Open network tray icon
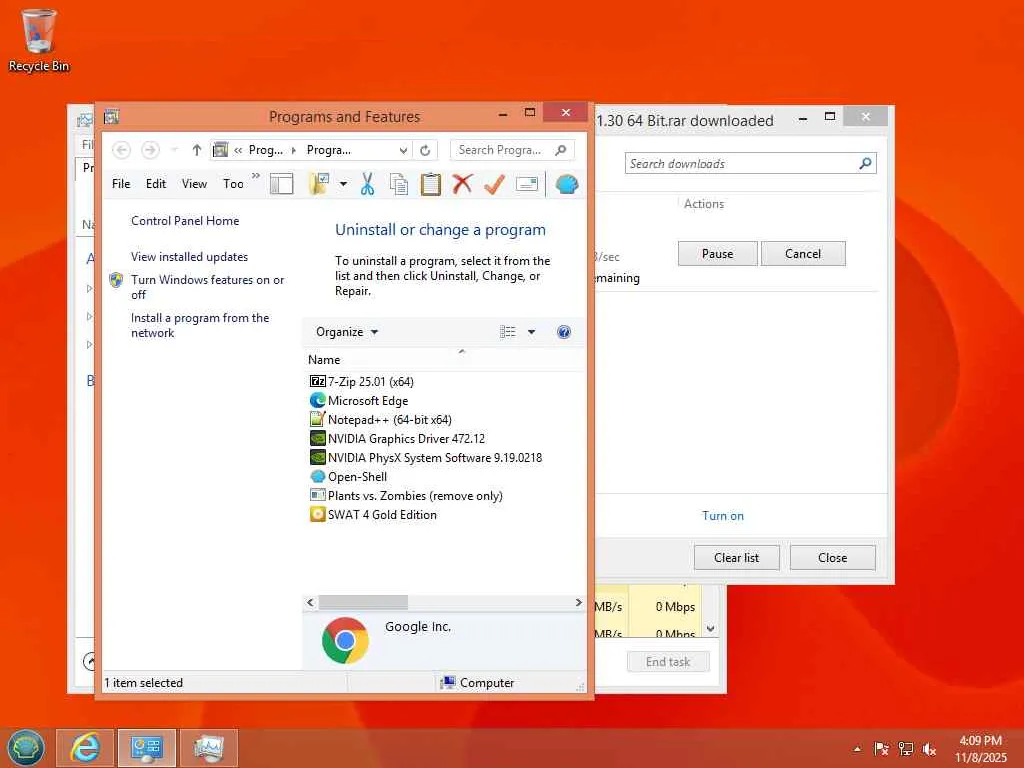 point(905,749)
